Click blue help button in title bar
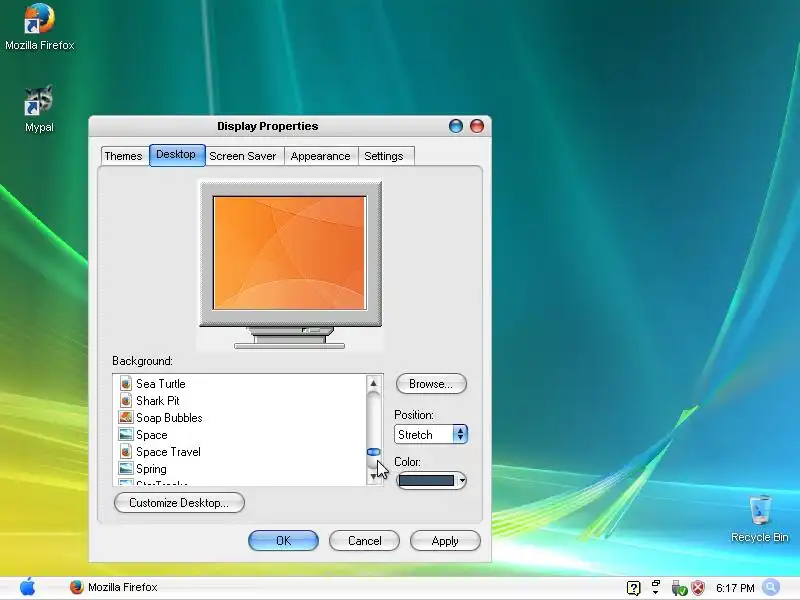This screenshot has height=600, width=800. 456,126
